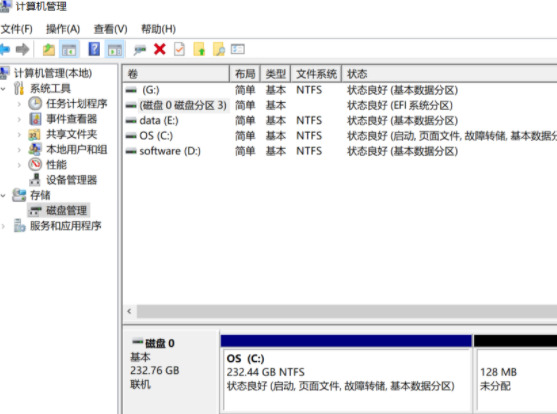Click the Shared Folders icon

(x=34, y=134)
